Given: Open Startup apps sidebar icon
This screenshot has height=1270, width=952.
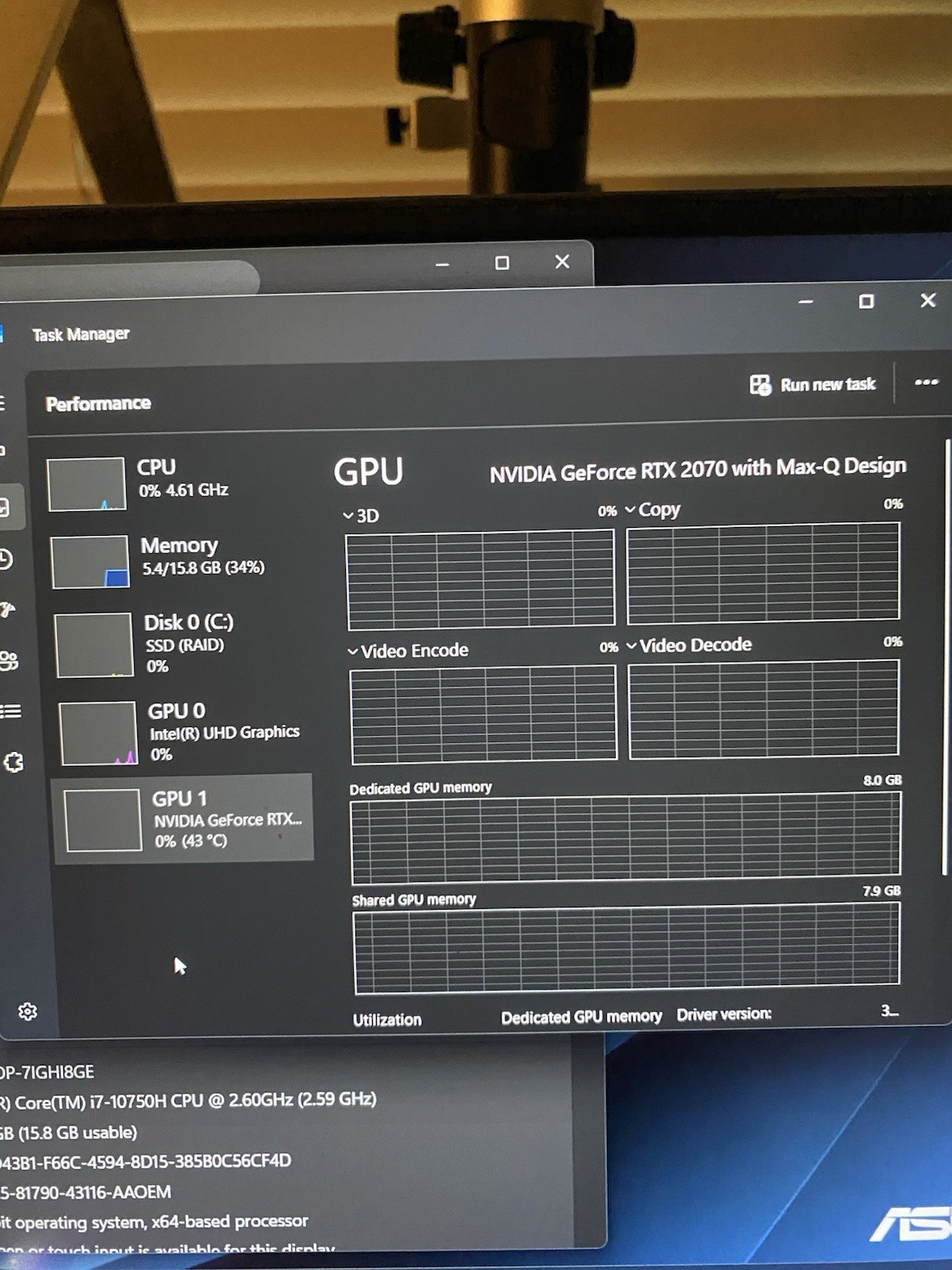Looking at the screenshot, I should coord(7,610).
